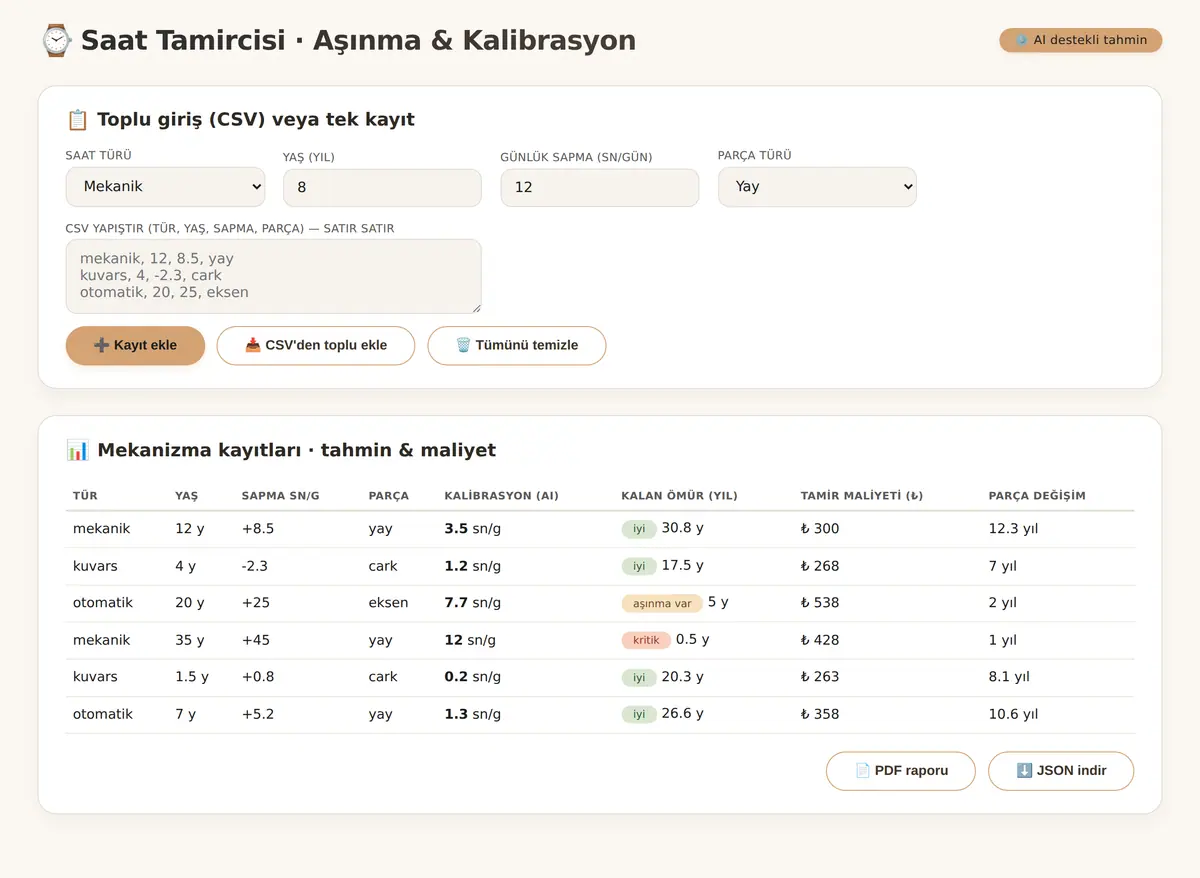Click the 1.5 y age cell

191,677
